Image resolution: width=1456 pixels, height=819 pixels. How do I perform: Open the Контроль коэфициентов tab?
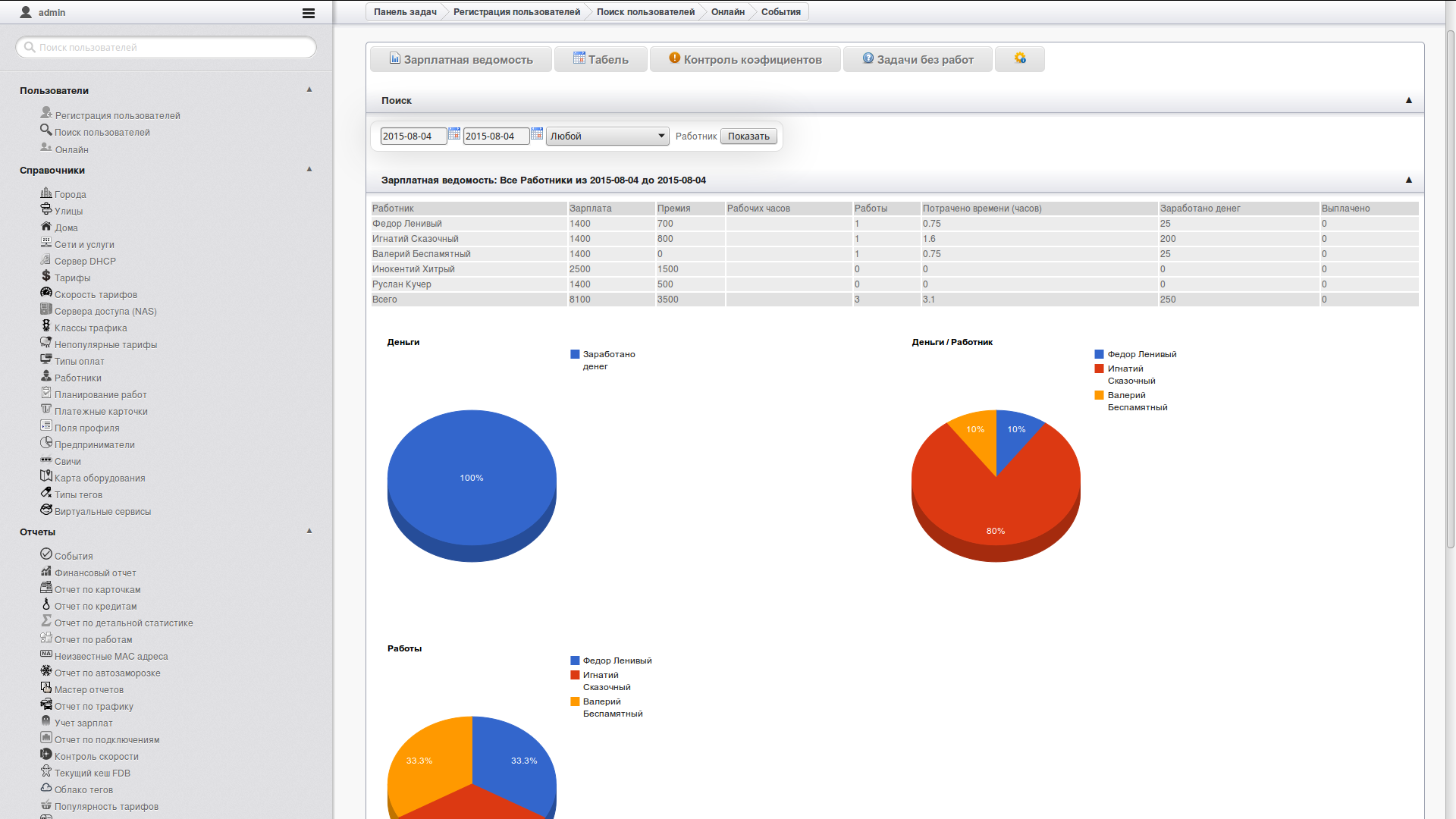coord(745,59)
